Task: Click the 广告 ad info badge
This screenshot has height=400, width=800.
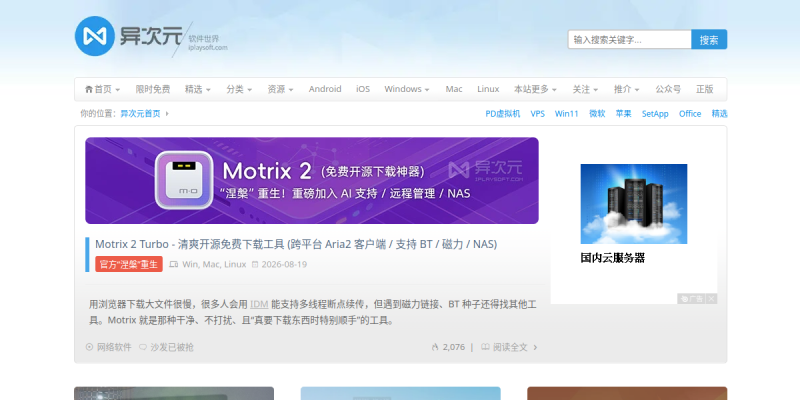Action: click(691, 298)
